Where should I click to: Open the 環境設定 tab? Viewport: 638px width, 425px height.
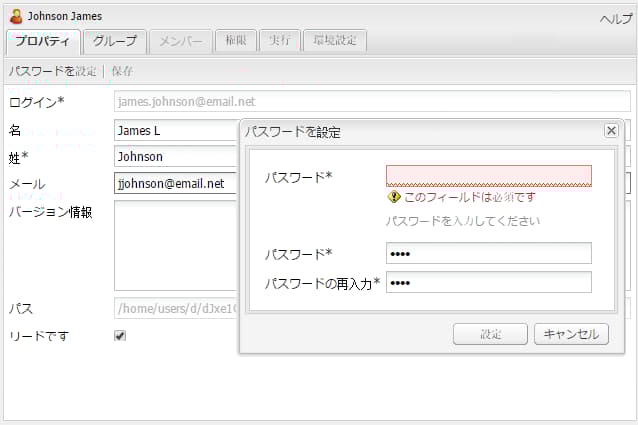(335, 41)
